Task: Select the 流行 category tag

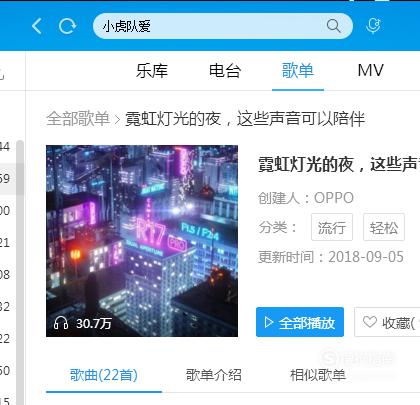Action: [x=332, y=227]
